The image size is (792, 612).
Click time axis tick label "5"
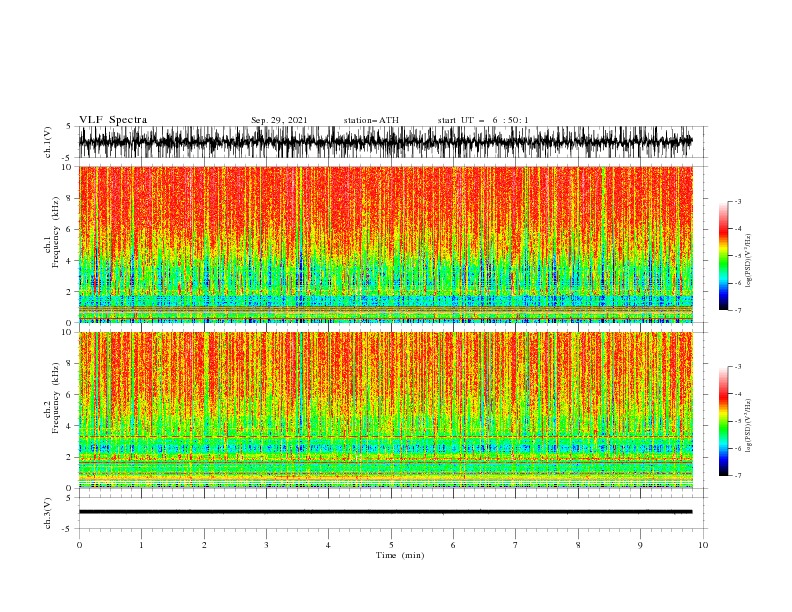coord(391,545)
